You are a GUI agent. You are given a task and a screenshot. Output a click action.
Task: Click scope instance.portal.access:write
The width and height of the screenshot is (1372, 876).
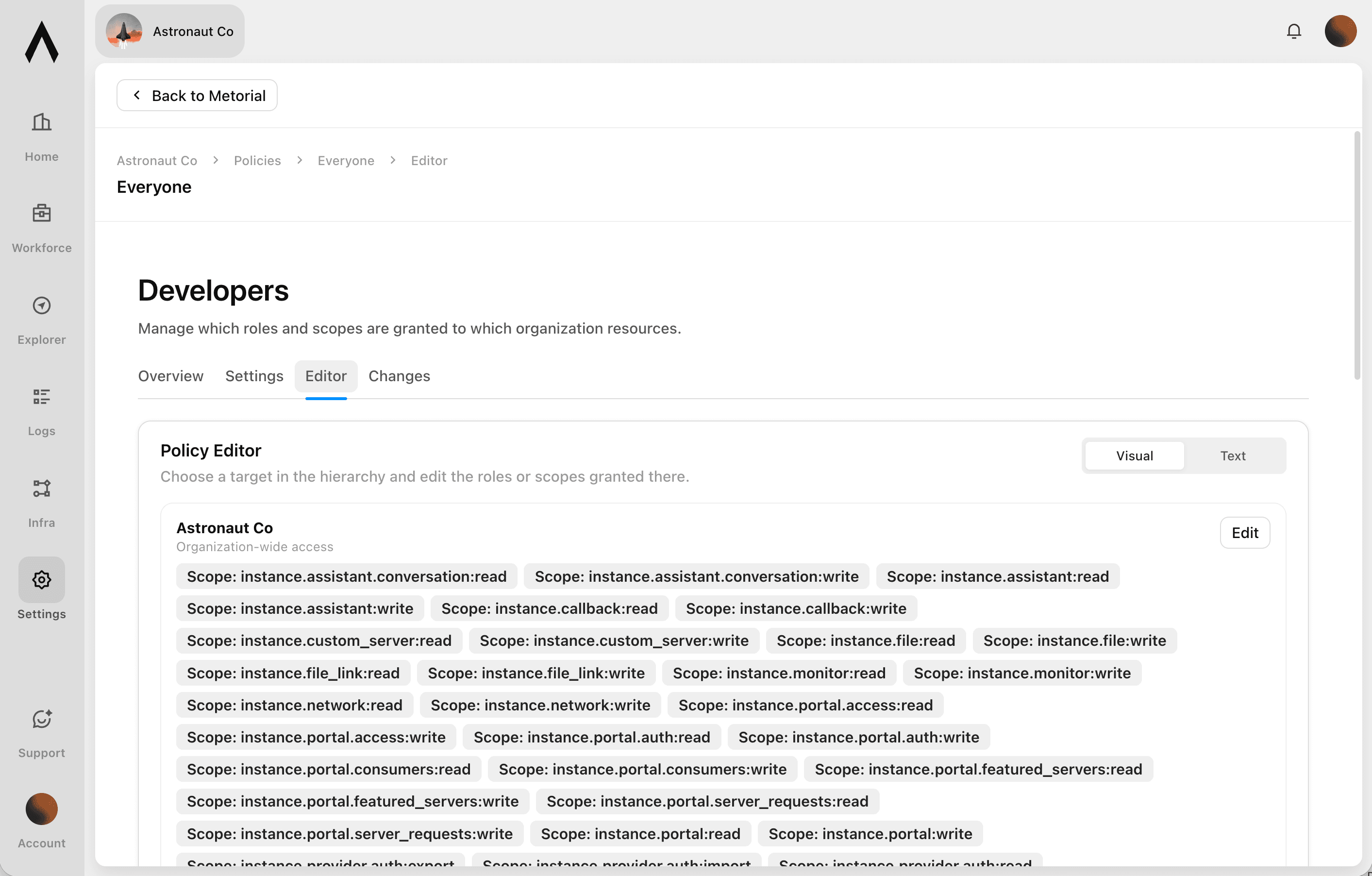[x=316, y=737]
